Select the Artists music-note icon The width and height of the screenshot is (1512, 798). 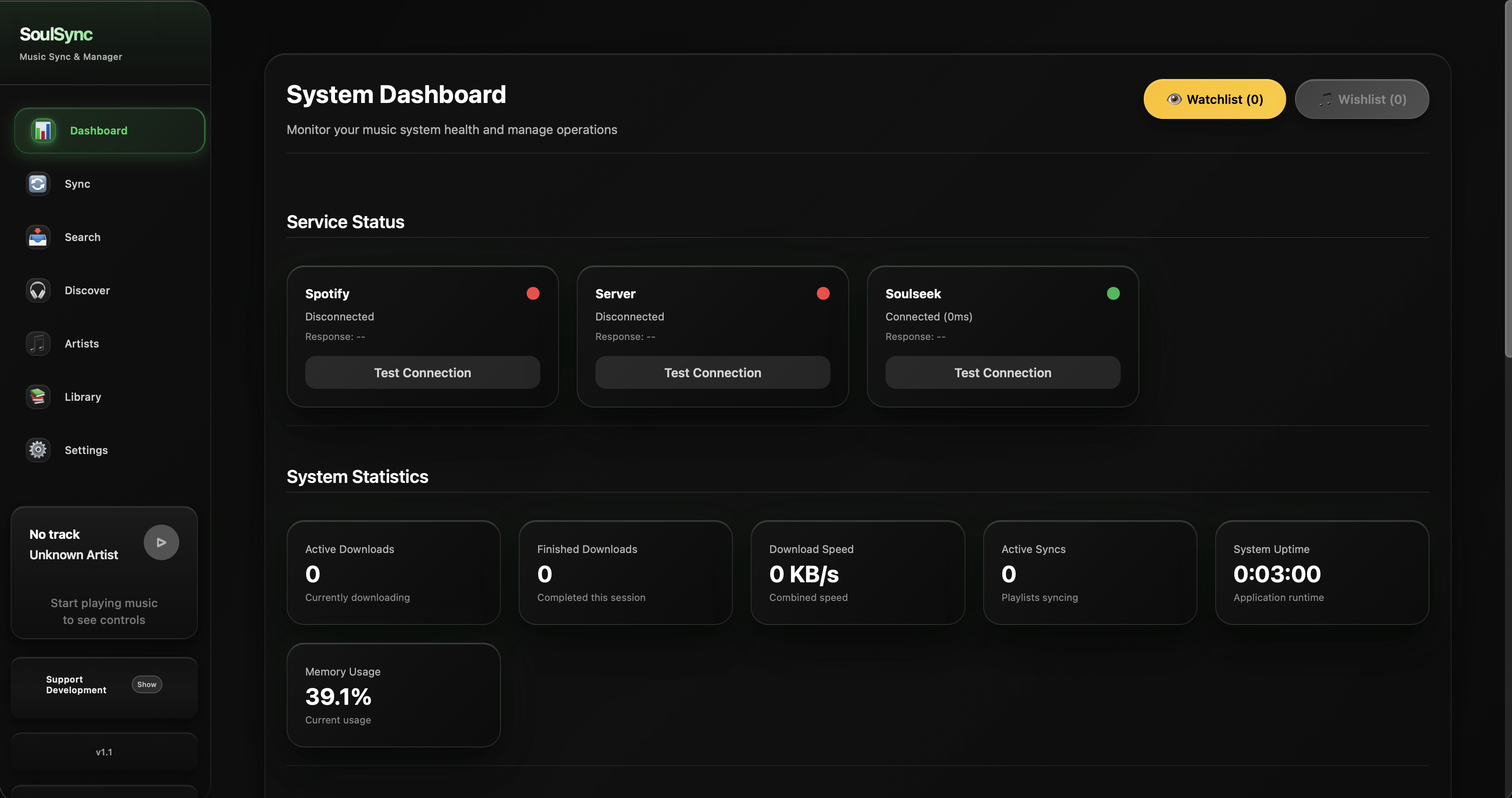click(x=38, y=344)
